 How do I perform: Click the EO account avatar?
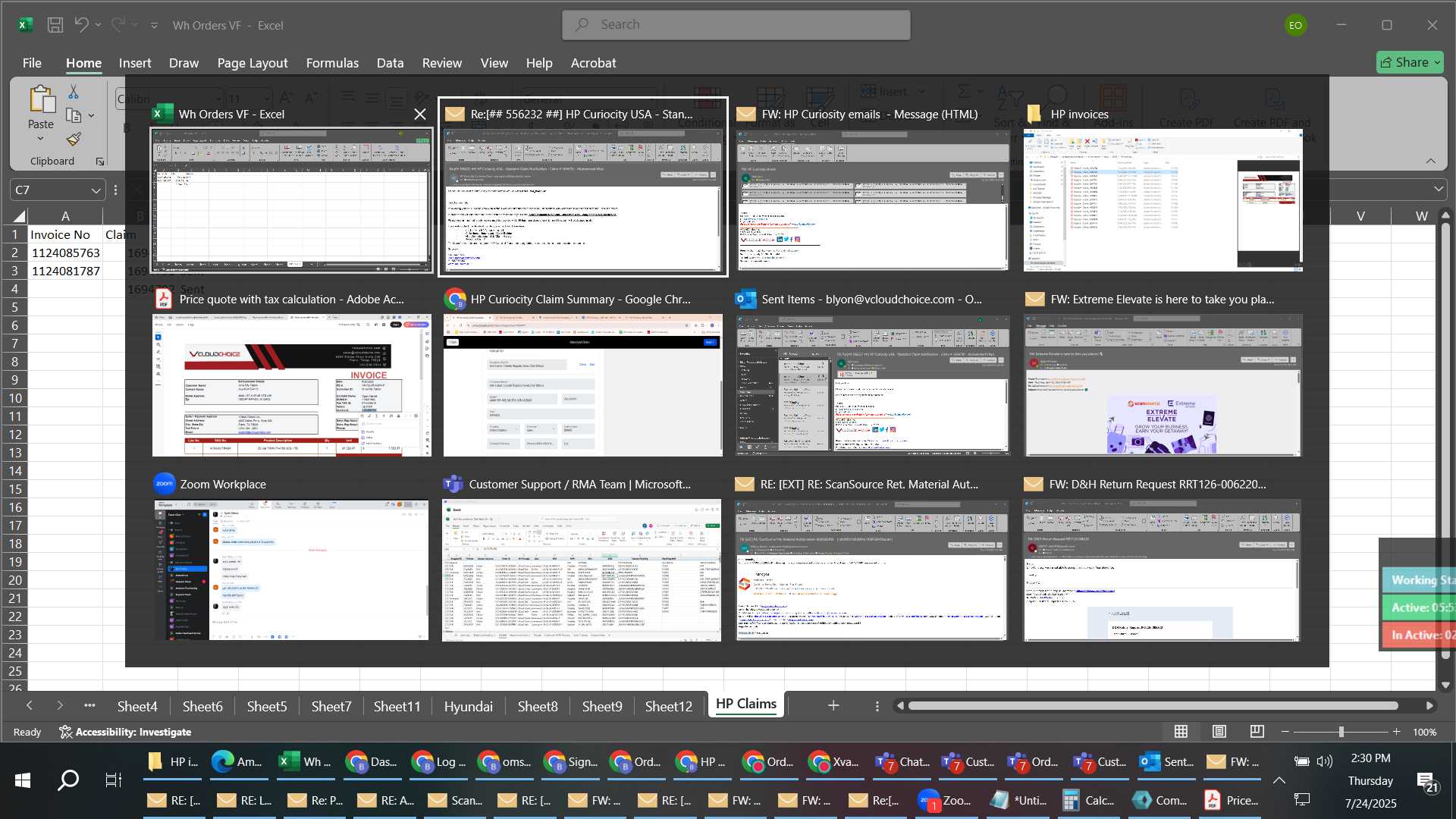point(1295,25)
